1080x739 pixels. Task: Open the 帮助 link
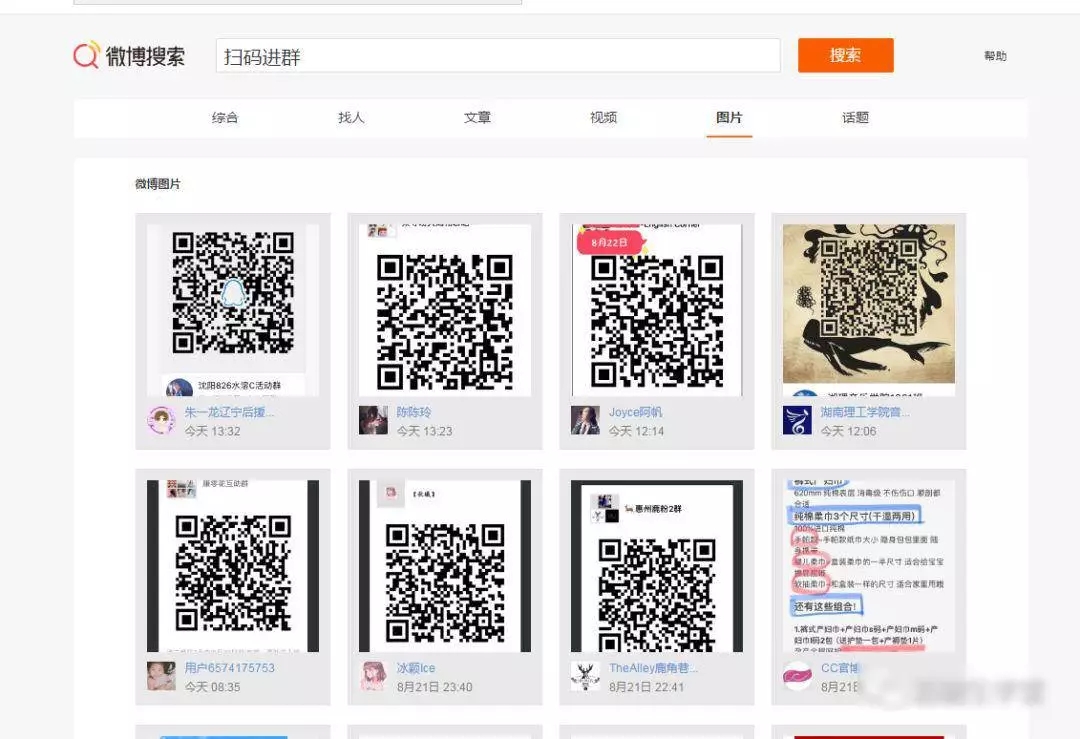coord(995,56)
